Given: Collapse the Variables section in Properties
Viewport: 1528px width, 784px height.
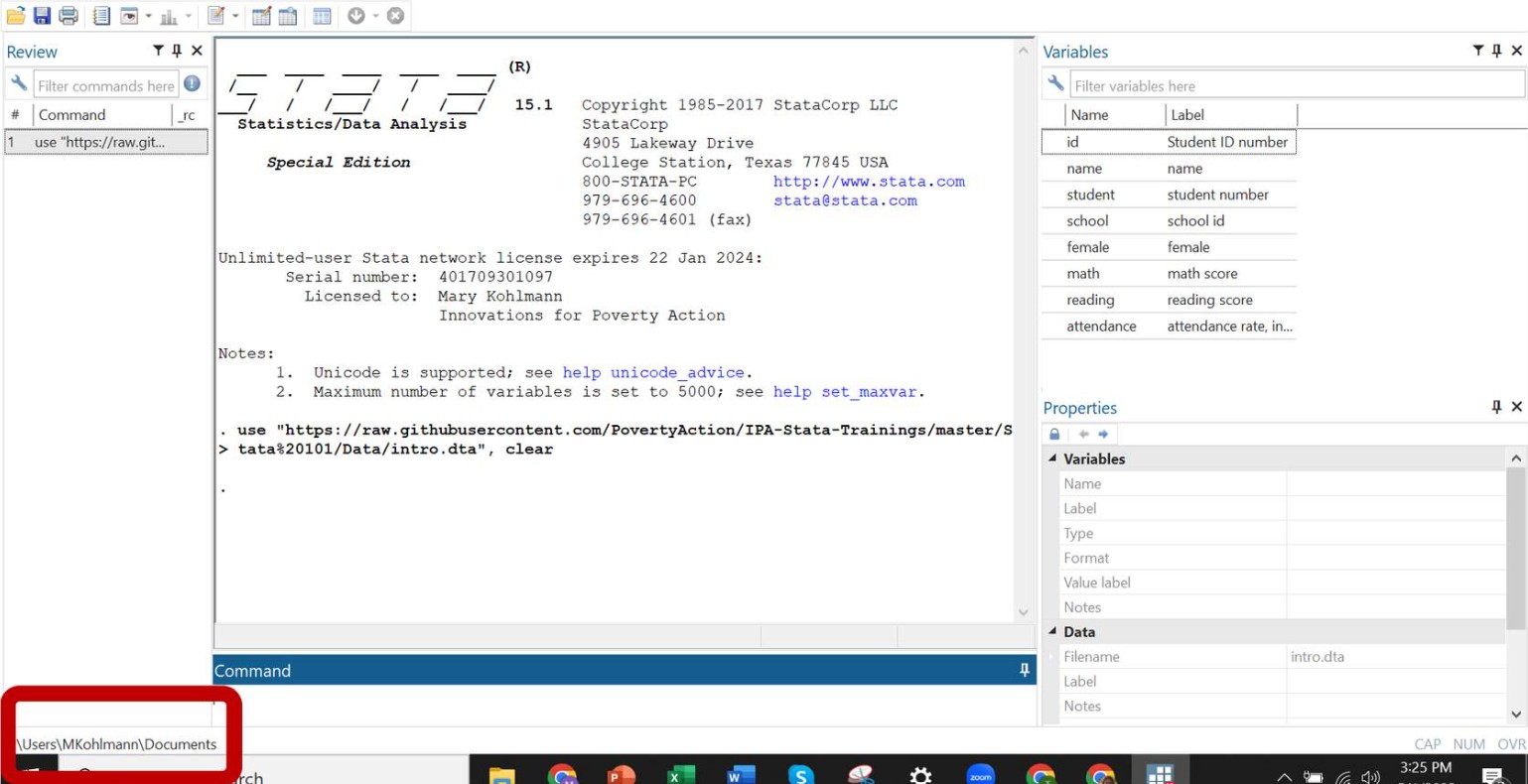Looking at the screenshot, I should [x=1052, y=458].
